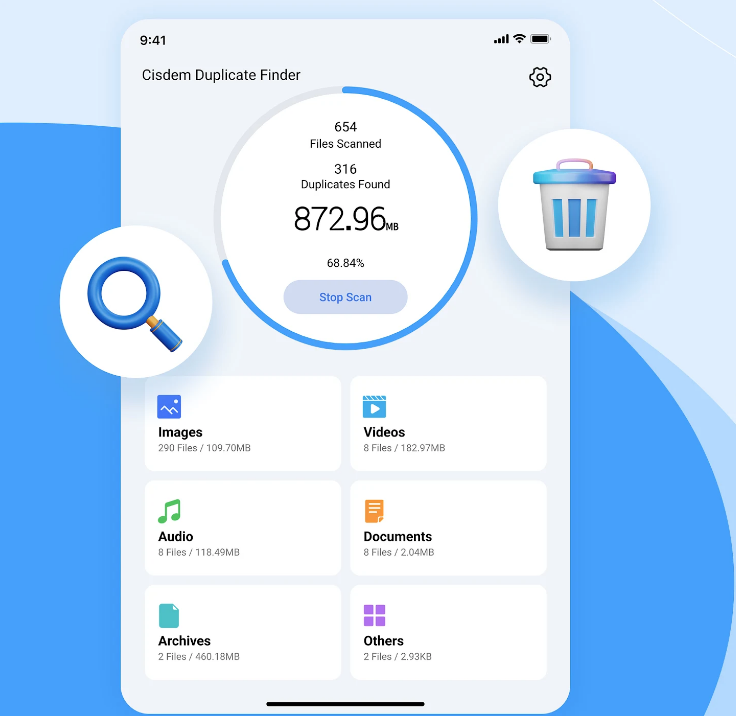The width and height of the screenshot is (736, 716).
Task: Click the 68.84% progress text
Action: (345, 263)
